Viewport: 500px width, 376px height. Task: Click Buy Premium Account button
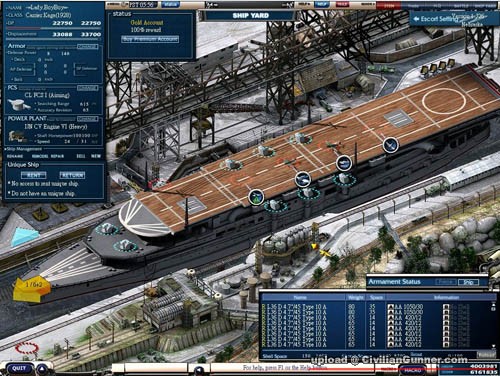tap(150, 39)
